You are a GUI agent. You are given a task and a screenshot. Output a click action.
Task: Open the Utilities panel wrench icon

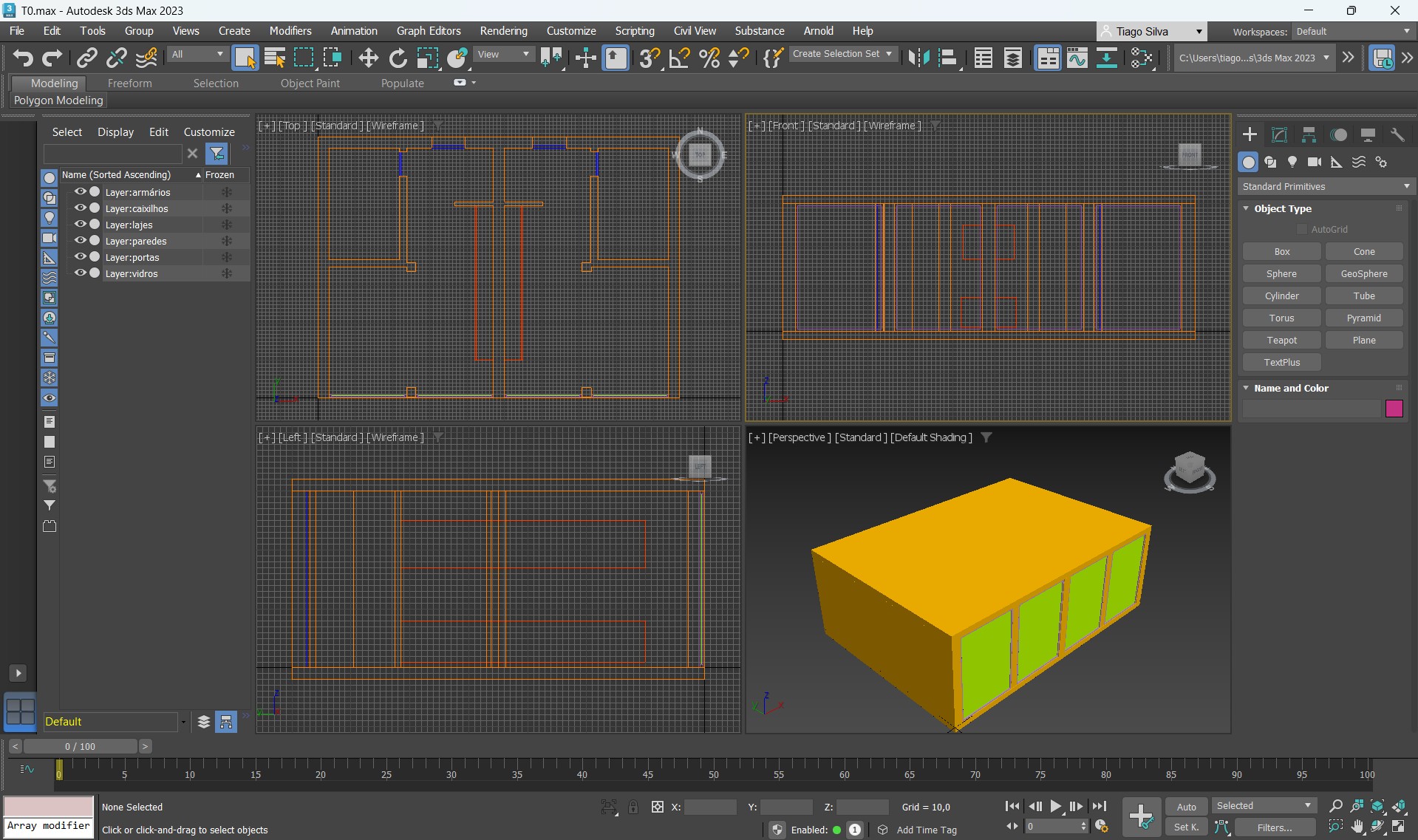[1397, 134]
